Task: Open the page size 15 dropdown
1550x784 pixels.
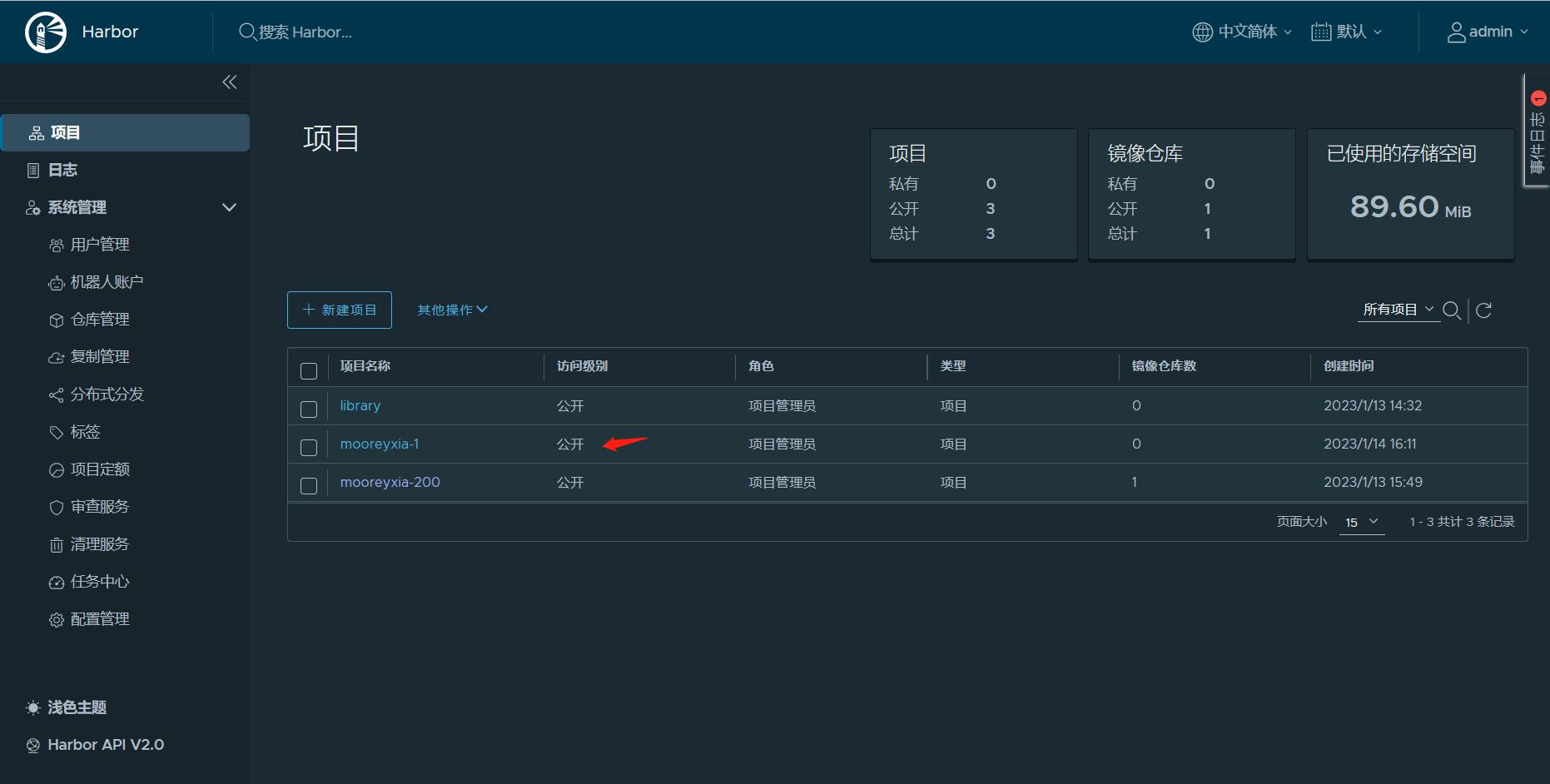Action: 1362,522
